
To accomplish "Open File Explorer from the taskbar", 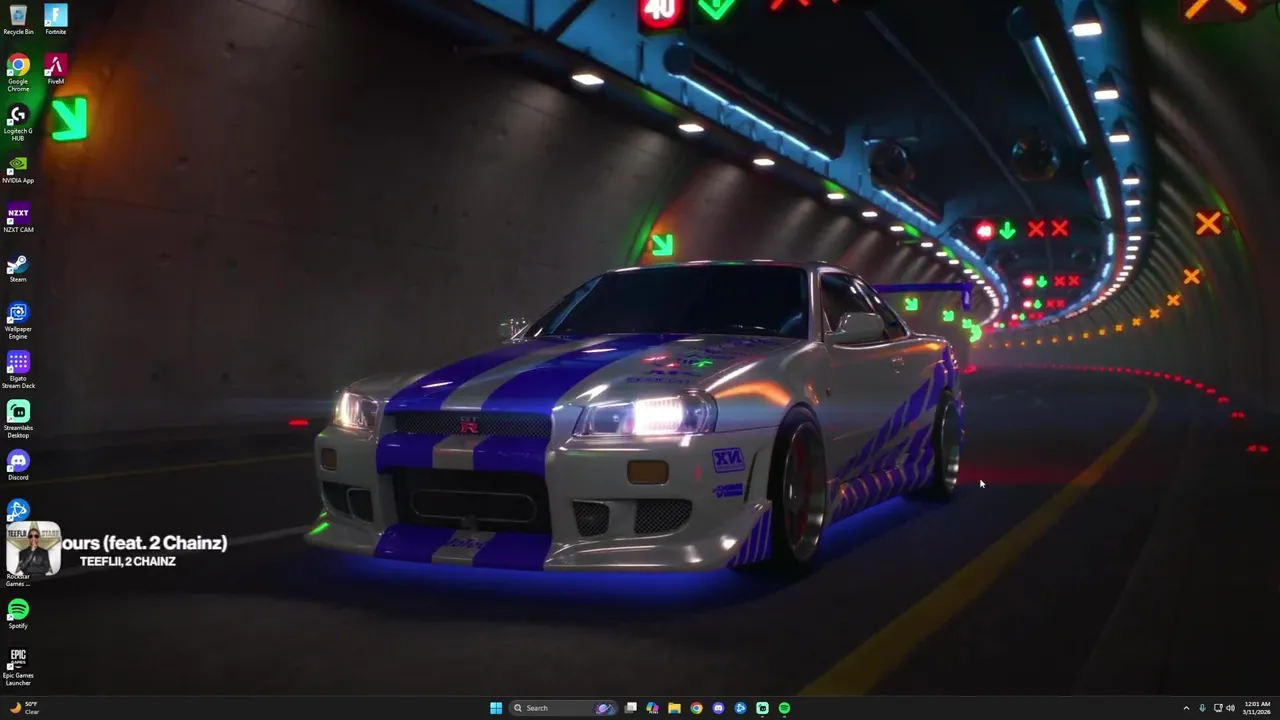I will click(x=674, y=708).
